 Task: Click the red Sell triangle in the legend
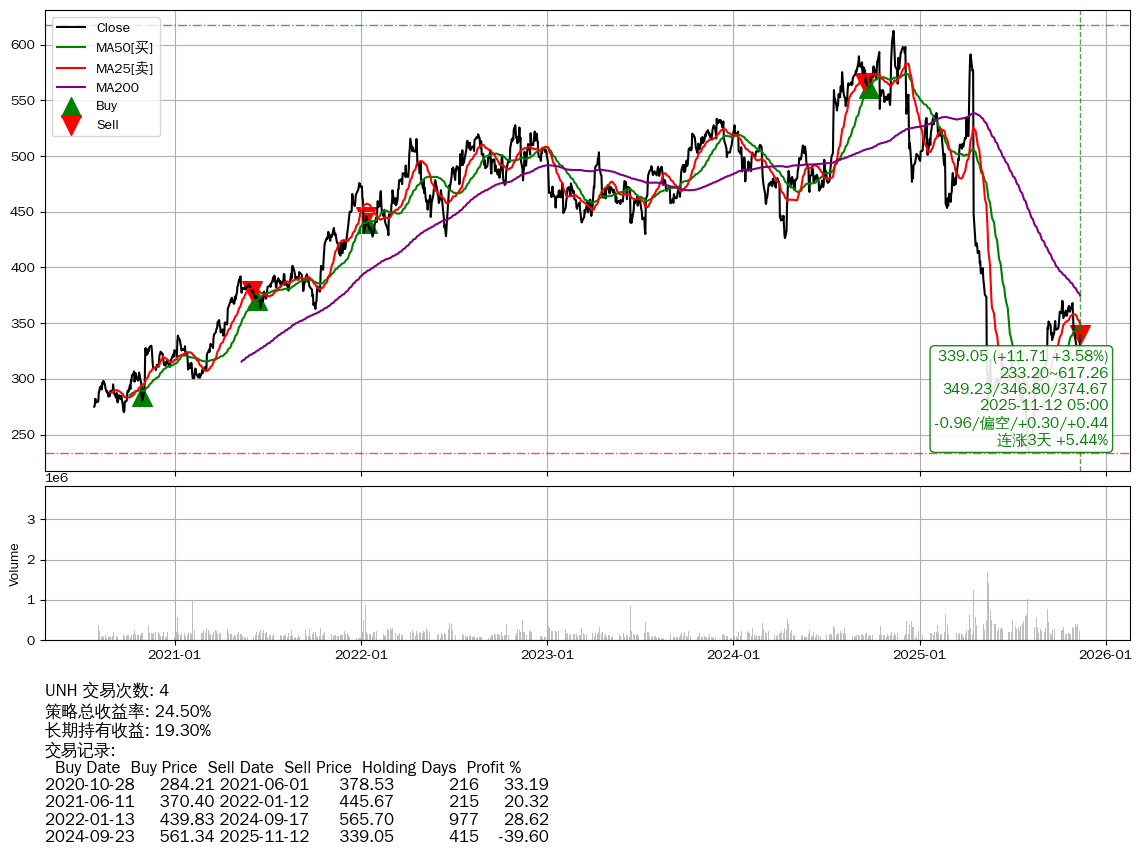coord(71,124)
